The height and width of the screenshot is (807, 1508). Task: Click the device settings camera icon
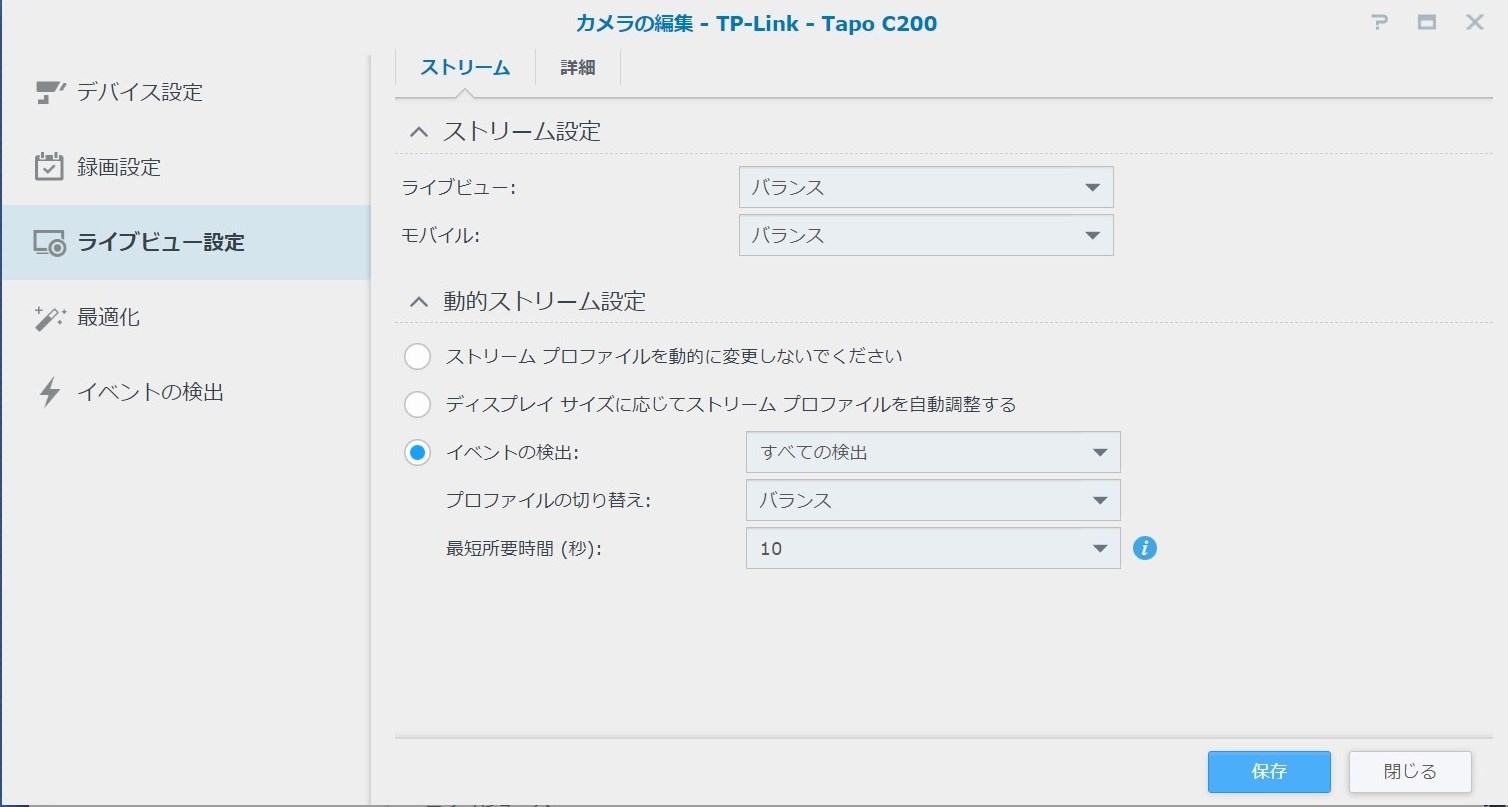[x=48, y=92]
